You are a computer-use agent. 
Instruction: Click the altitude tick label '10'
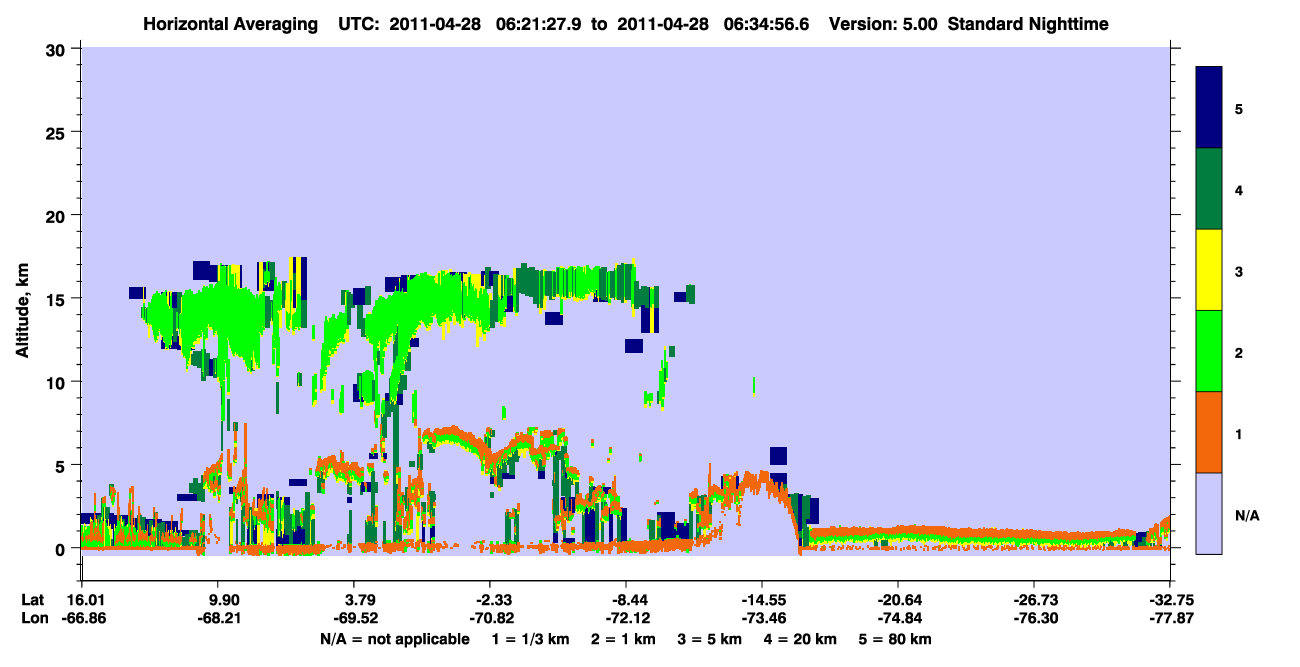[x=58, y=382]
